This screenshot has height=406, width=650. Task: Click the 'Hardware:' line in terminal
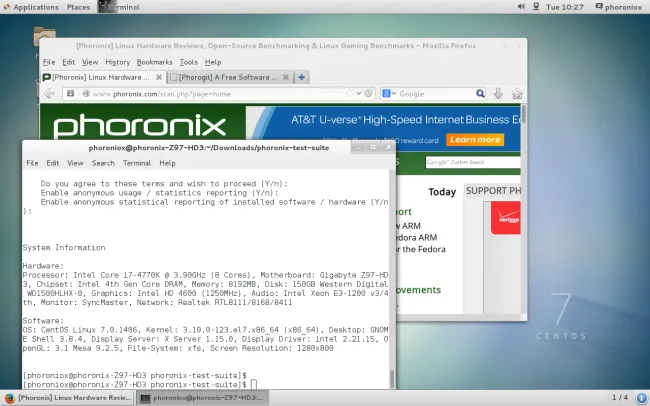point(43,266)
